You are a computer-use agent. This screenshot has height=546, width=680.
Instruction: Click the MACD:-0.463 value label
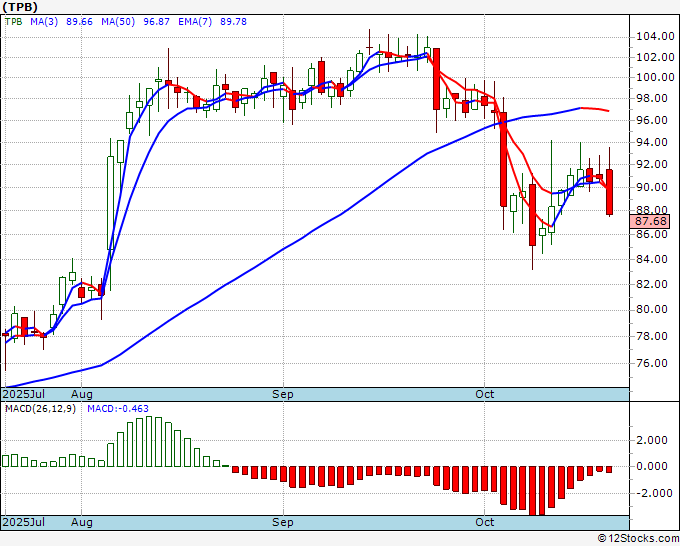click(118, 409)
